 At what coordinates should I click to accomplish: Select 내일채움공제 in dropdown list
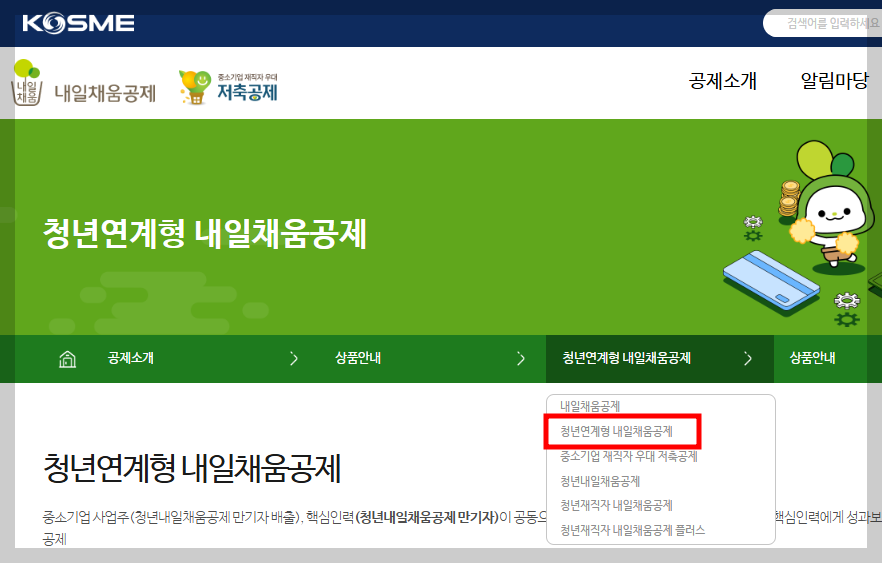click(590, 406)
